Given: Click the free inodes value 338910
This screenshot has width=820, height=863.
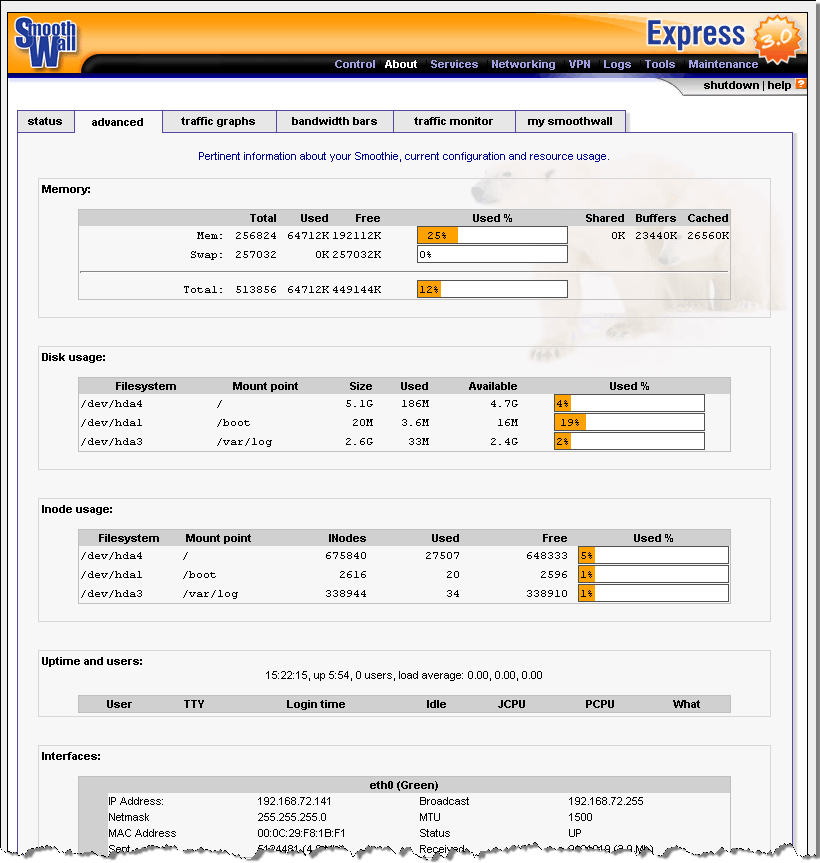Looking at the screenshot, I should [x=546, y=593].
